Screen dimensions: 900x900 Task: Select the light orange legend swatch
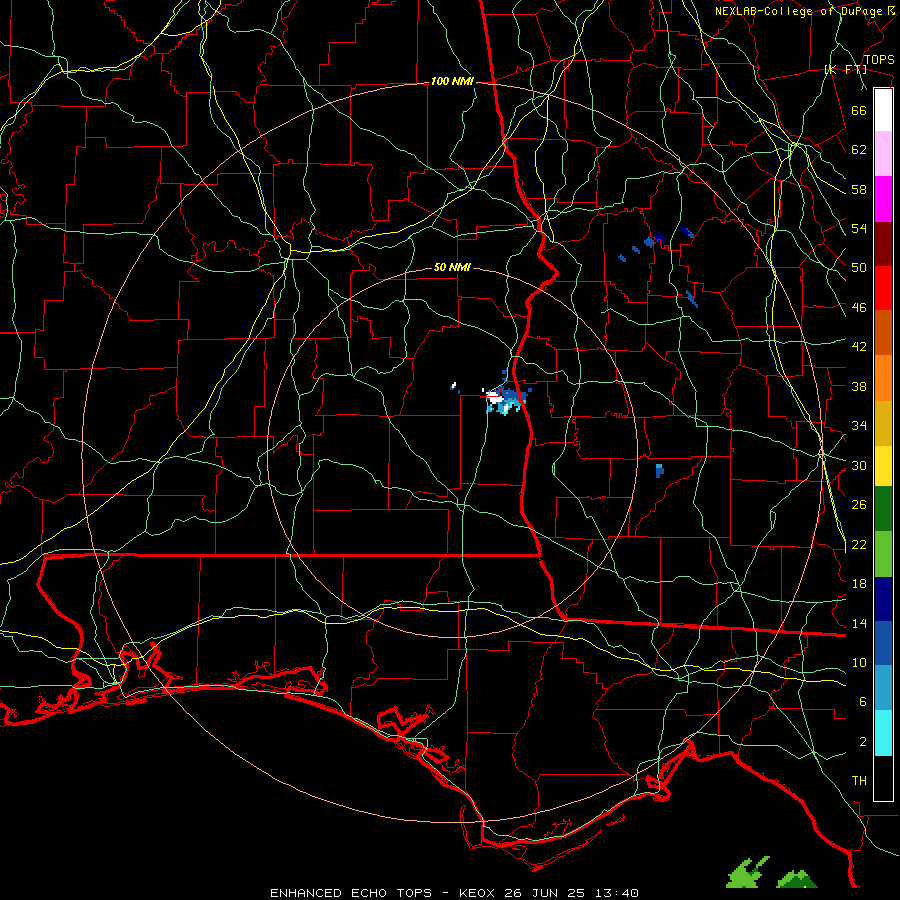883,378
